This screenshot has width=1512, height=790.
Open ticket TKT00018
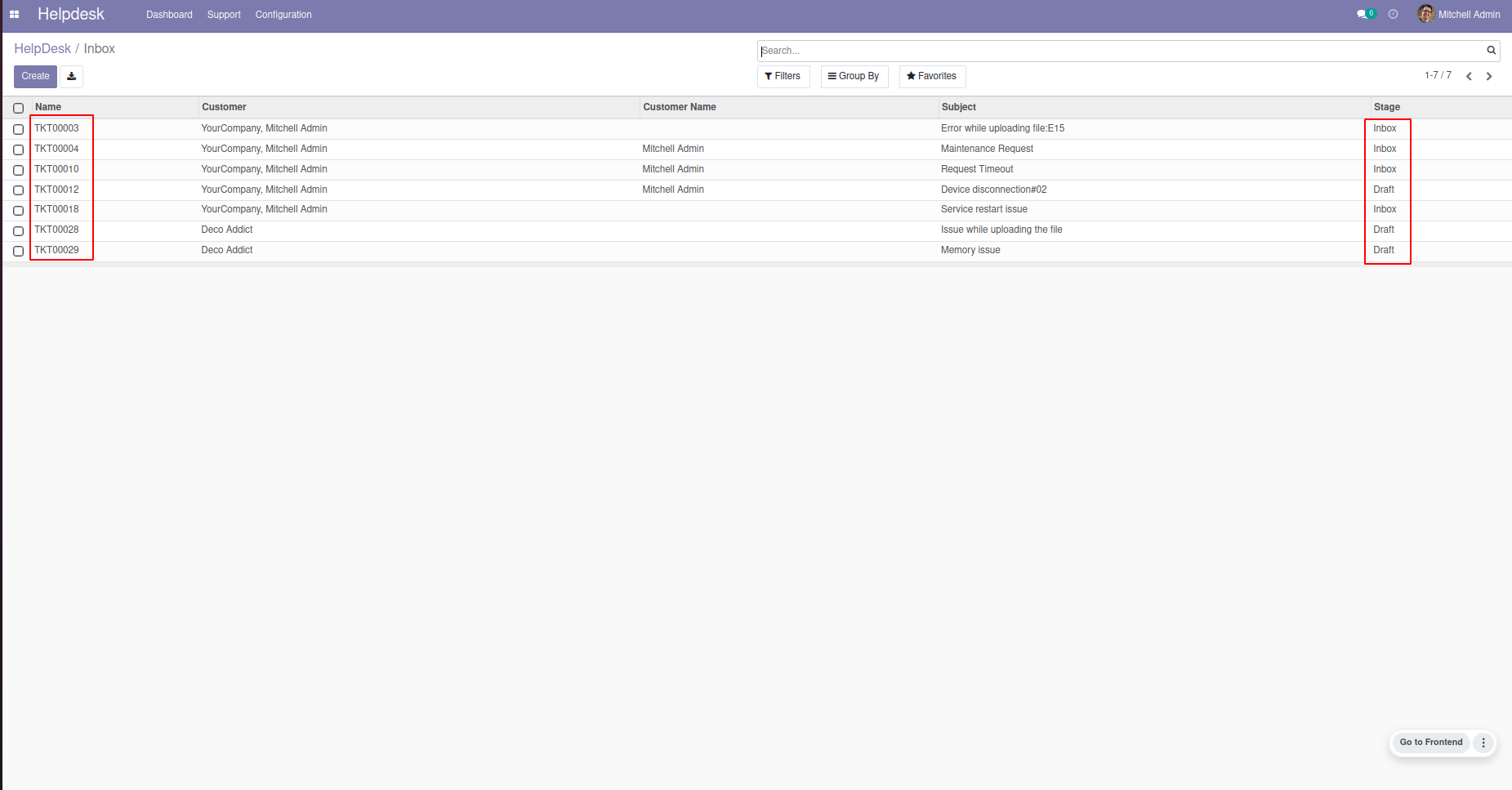56,209
